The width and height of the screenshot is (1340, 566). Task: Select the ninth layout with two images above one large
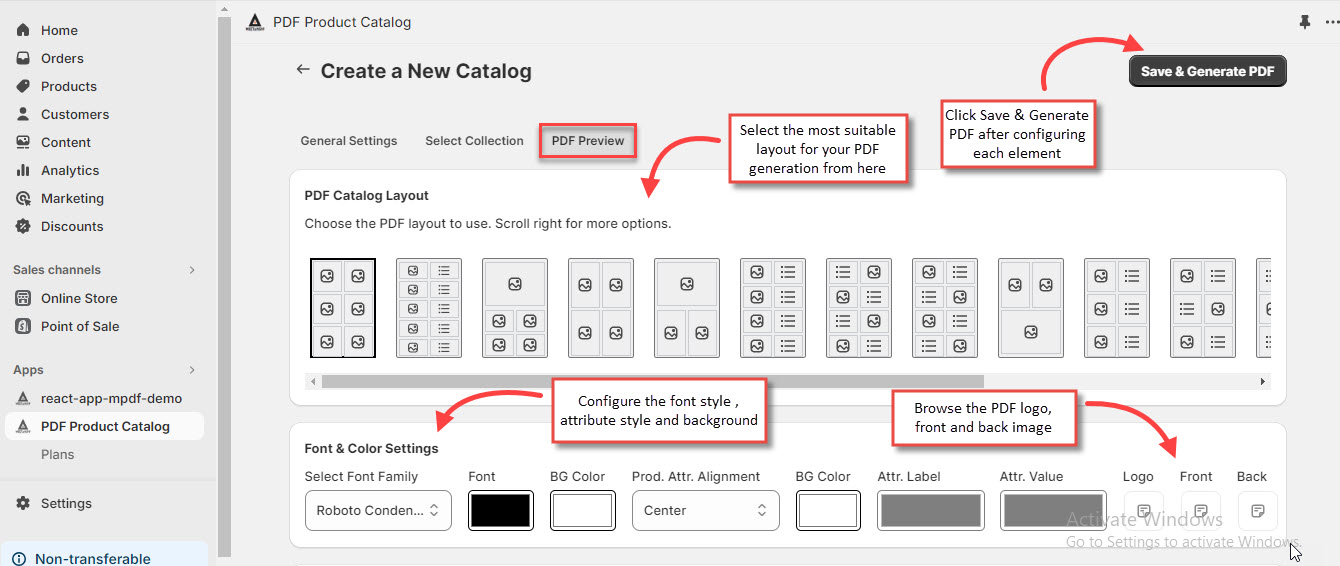point(1031,308)
